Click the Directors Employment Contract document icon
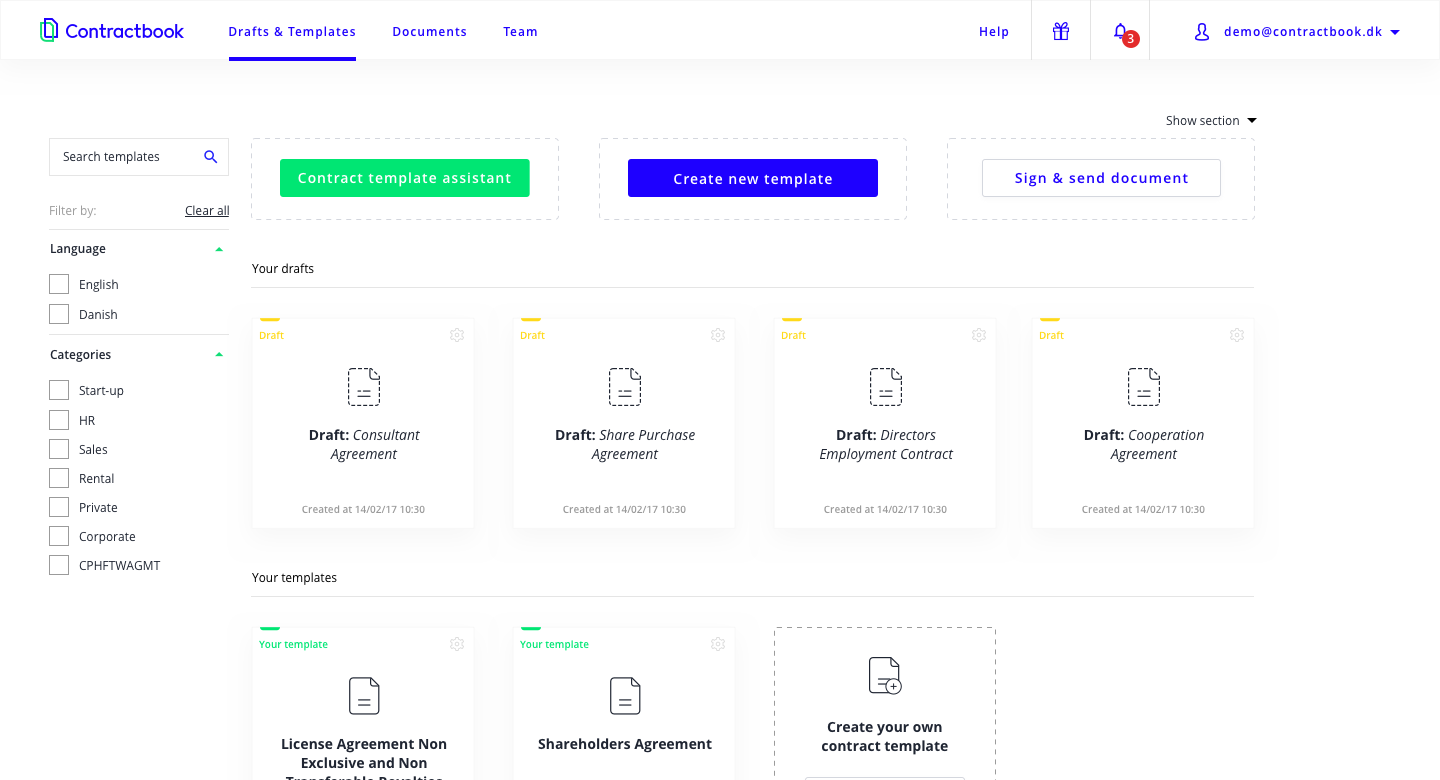The image size is (1440, 780). coord(886,386)
